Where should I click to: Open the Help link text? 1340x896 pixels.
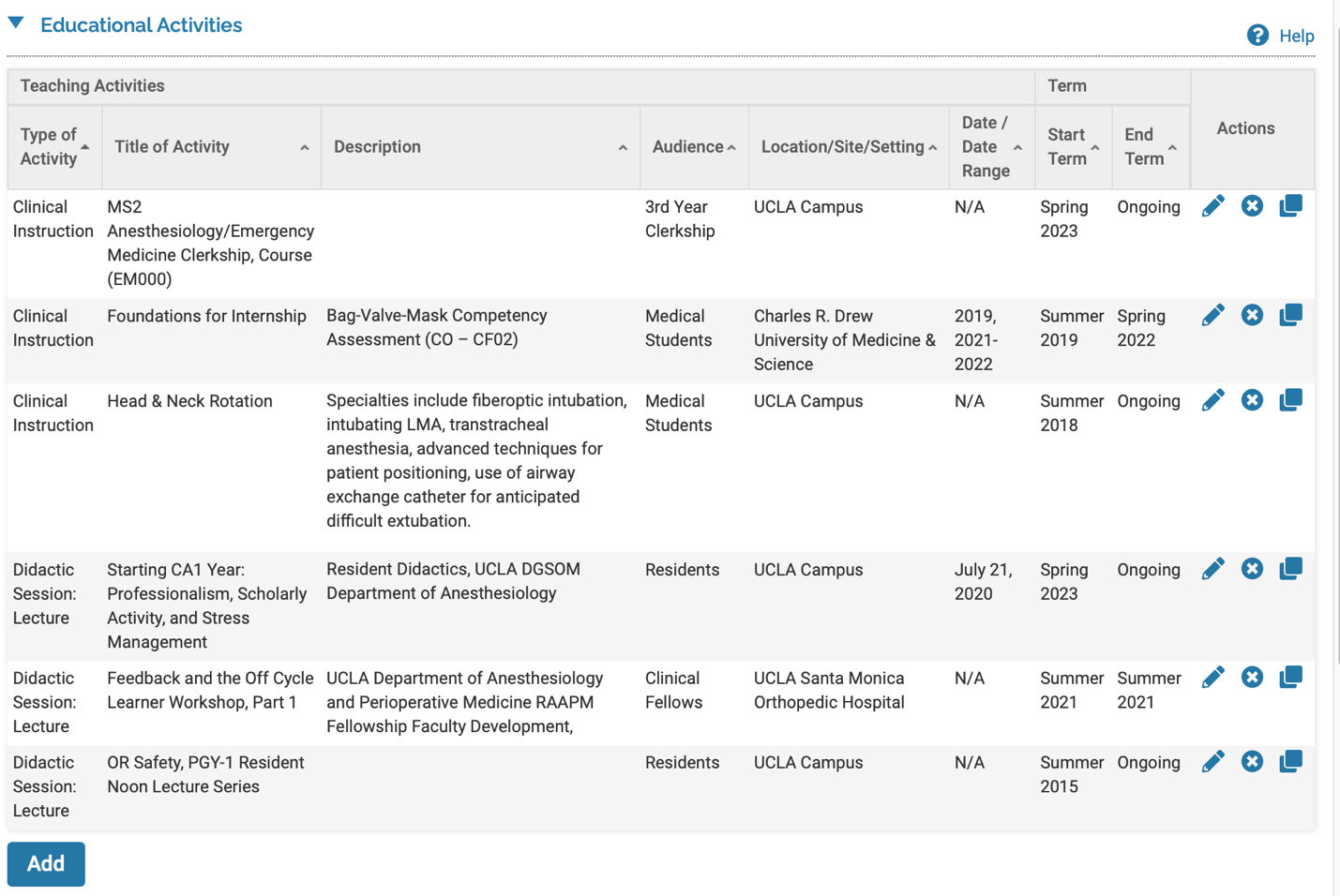pyautogui.click(x=1297, y=37)
